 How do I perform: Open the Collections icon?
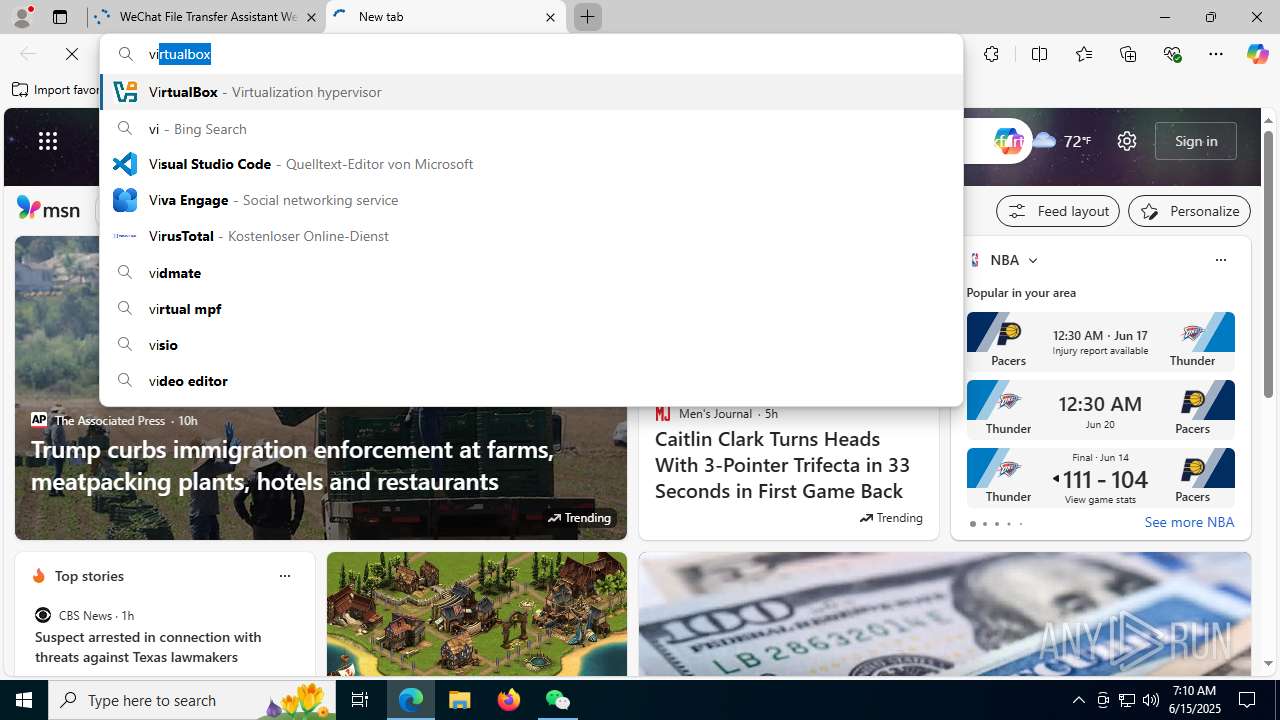click(1128, 54)
